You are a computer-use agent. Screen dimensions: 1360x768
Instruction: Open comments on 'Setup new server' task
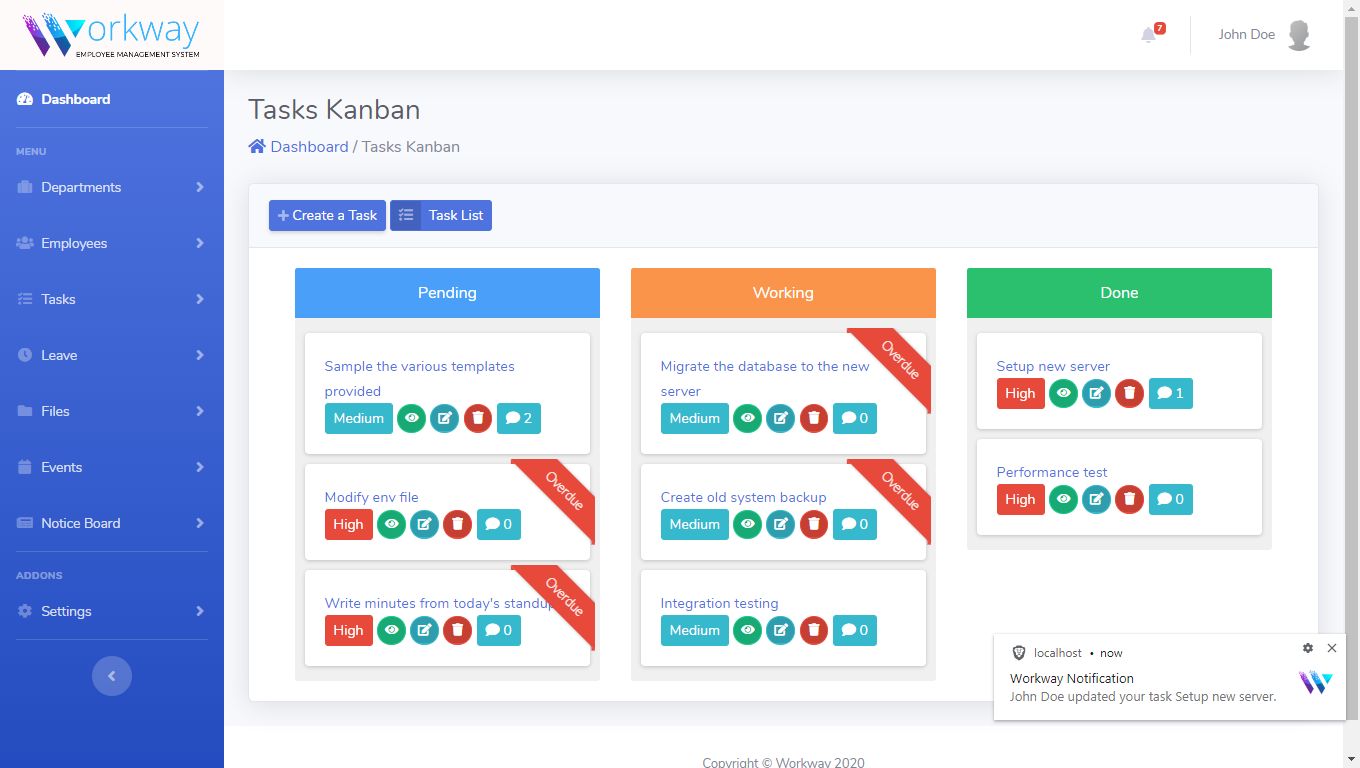[x=1171, y=393]
